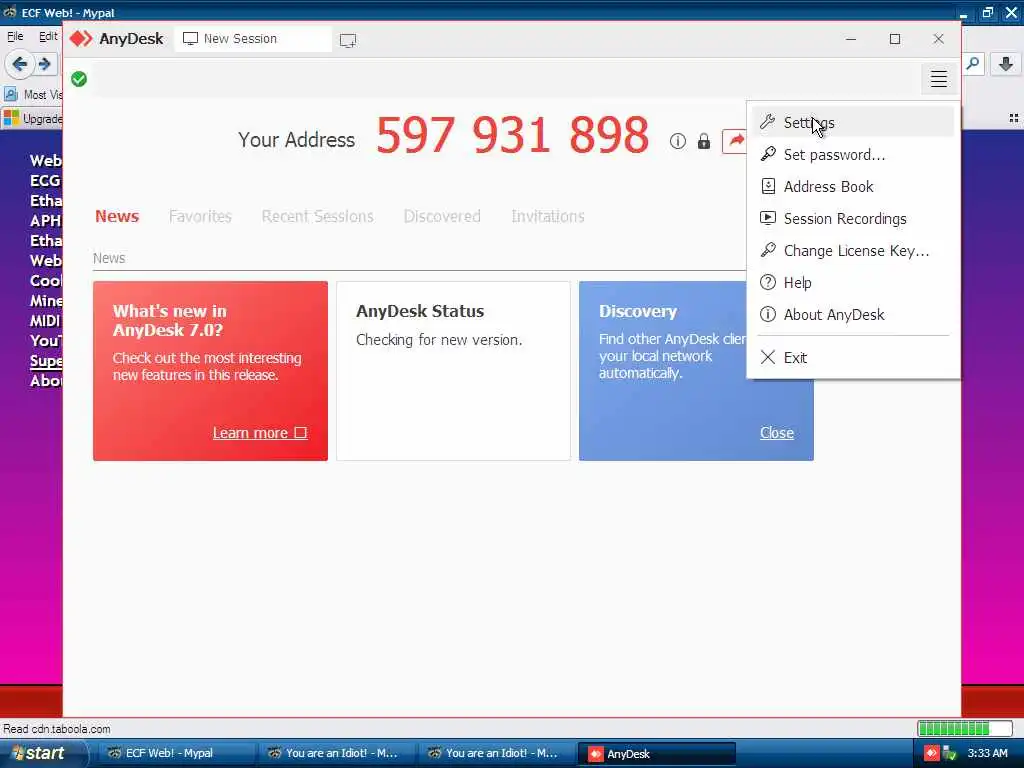Viewport: 1024px width, 768px height.
Task: Click the Help question mark icon
Action: pos(768,282)
